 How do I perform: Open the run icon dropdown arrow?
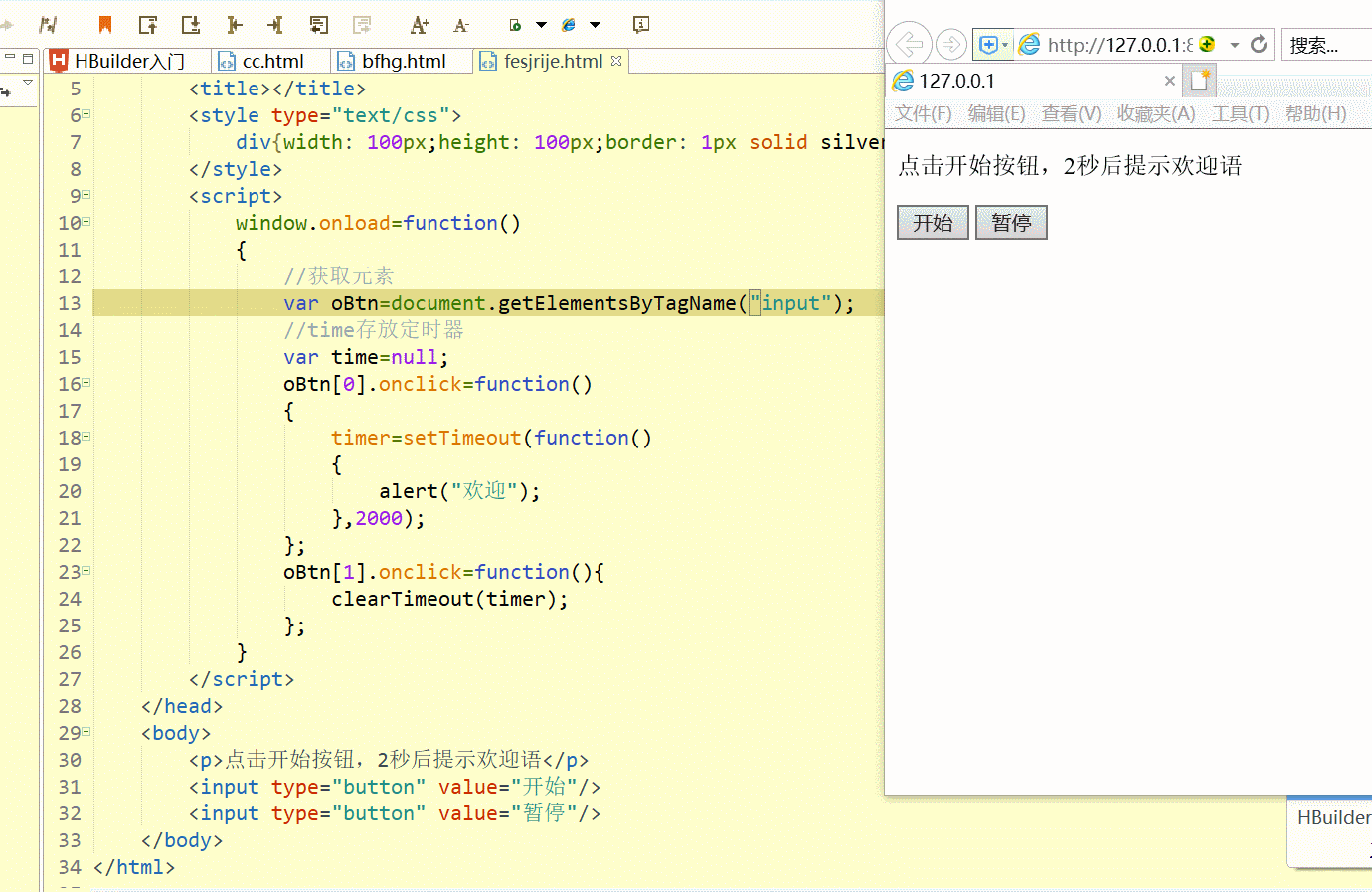click(542, 25)
